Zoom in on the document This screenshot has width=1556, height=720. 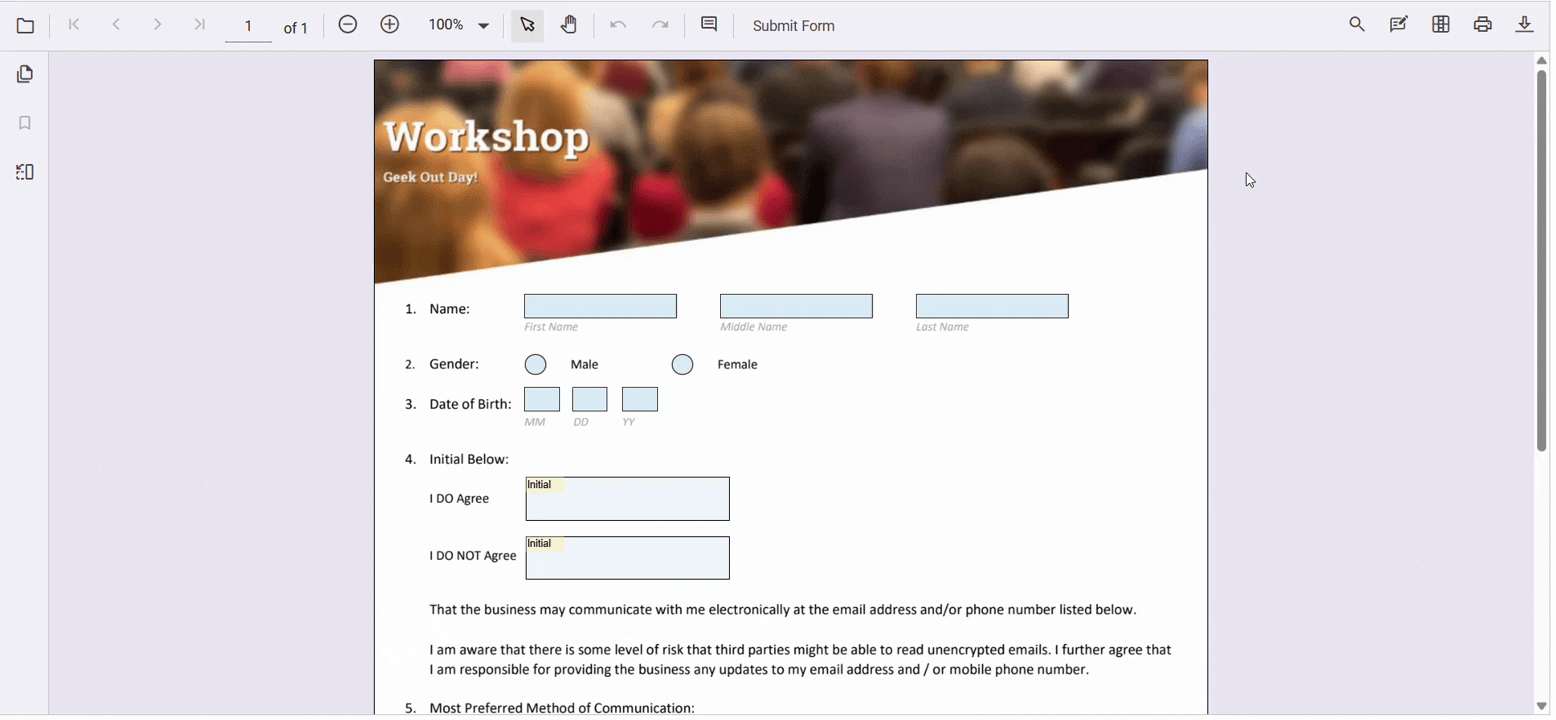[x=389, y=24]
